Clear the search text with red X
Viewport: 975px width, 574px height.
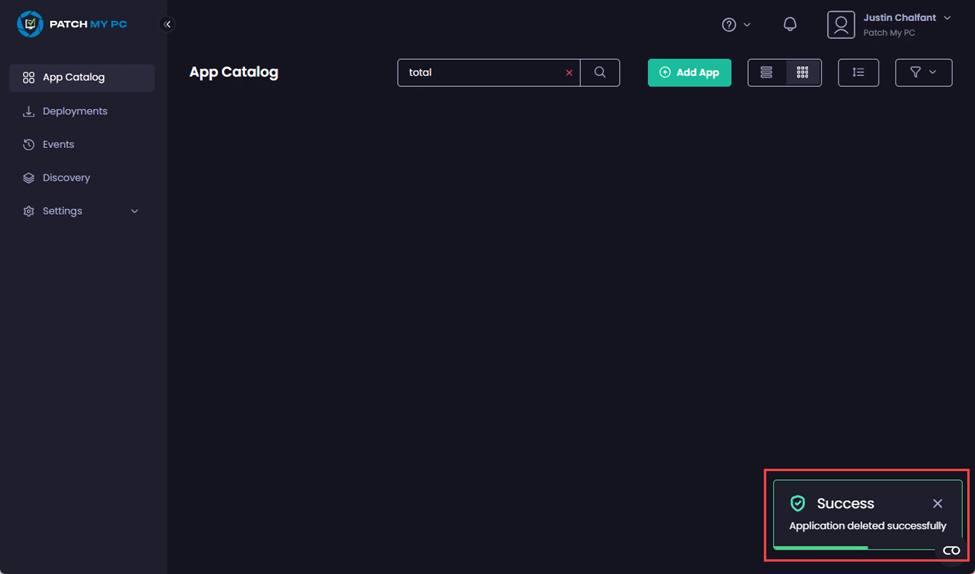[569, 73]
